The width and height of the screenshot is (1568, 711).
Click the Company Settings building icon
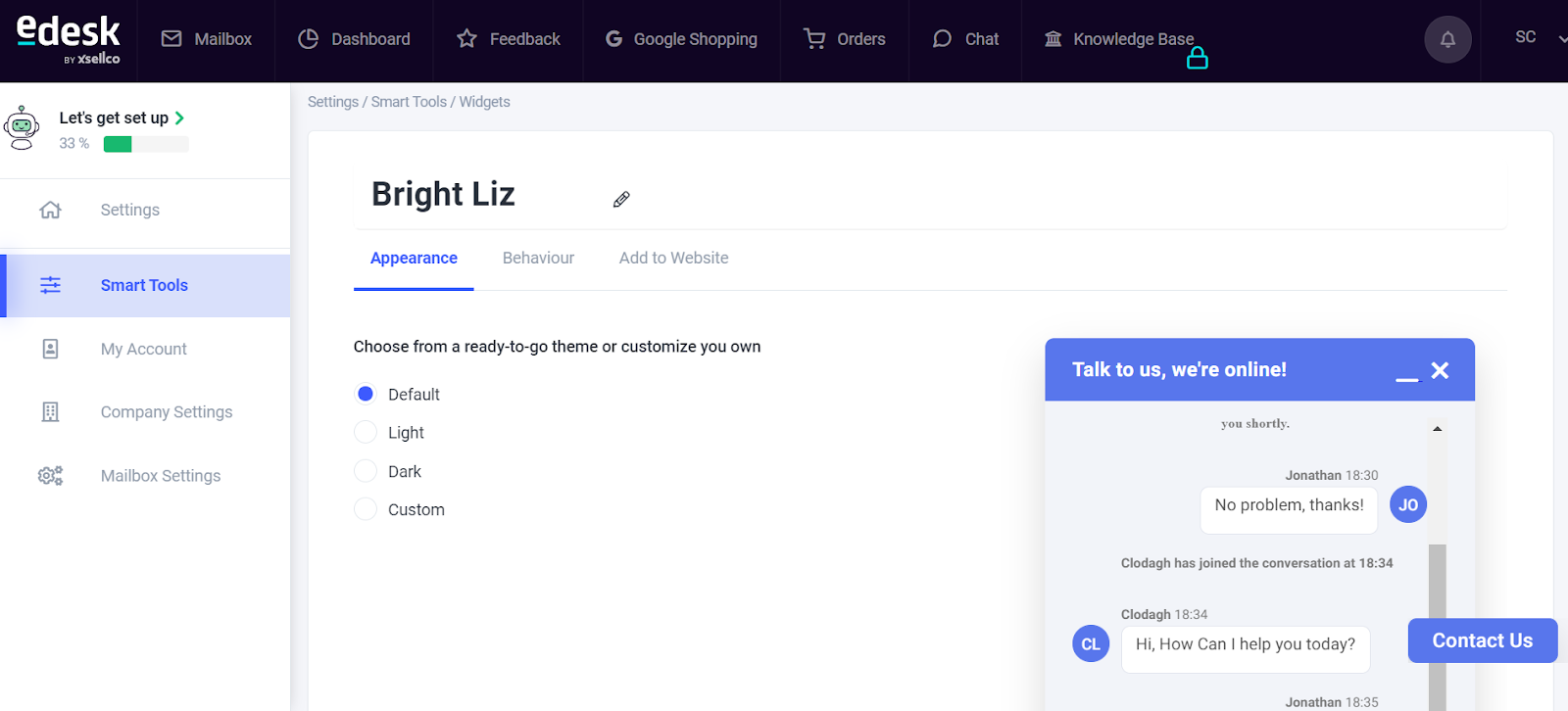tap(50, 412)
